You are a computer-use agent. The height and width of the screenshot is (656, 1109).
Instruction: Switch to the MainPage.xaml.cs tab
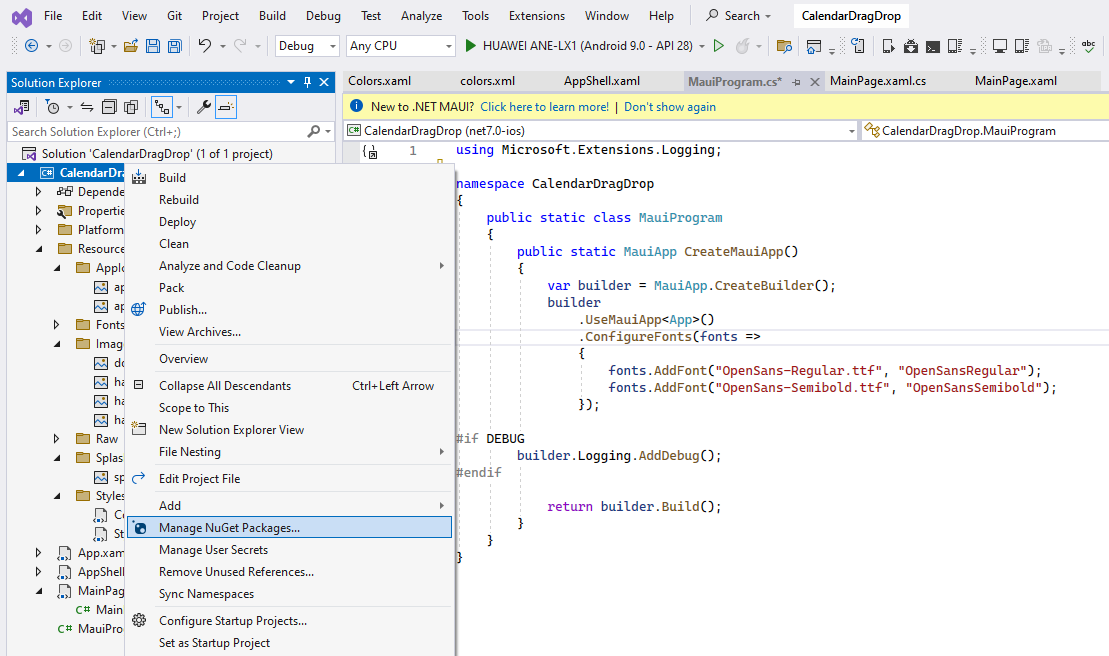tap(878, 81)
